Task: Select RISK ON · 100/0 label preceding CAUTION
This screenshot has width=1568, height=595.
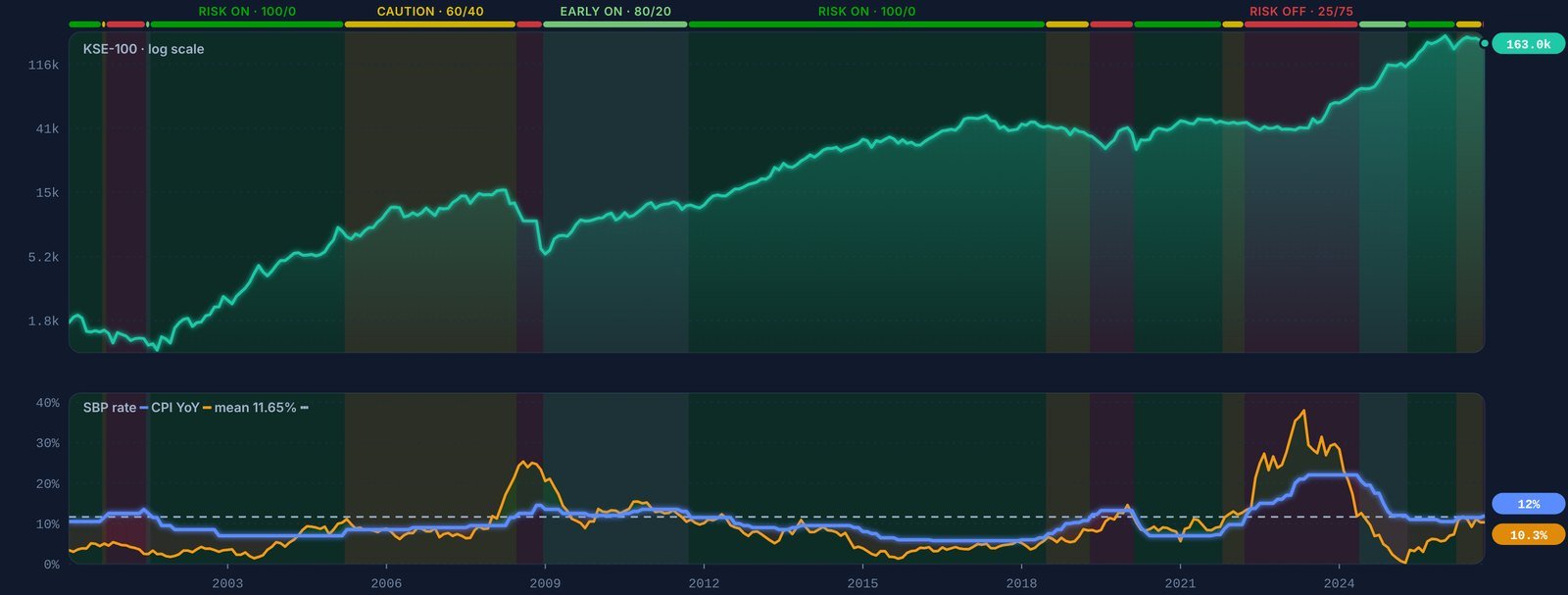Action: 247,12
